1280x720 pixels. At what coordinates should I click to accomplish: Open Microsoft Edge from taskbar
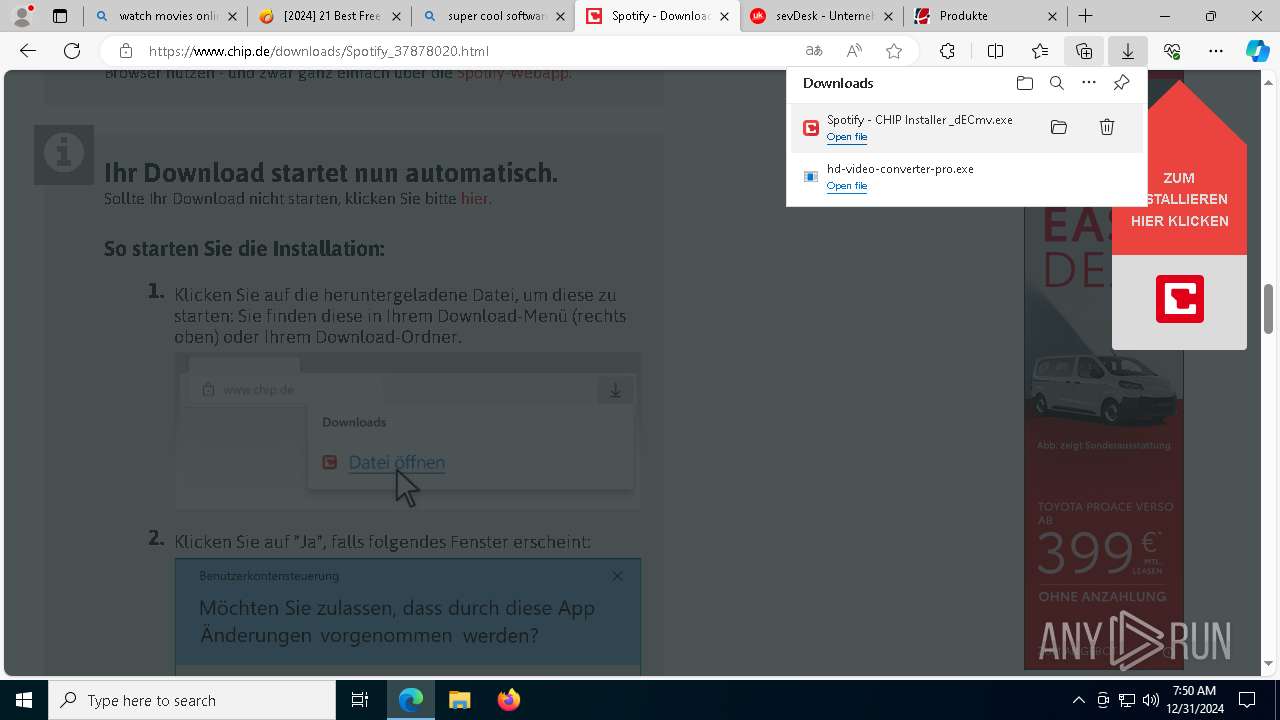[411, 700]
